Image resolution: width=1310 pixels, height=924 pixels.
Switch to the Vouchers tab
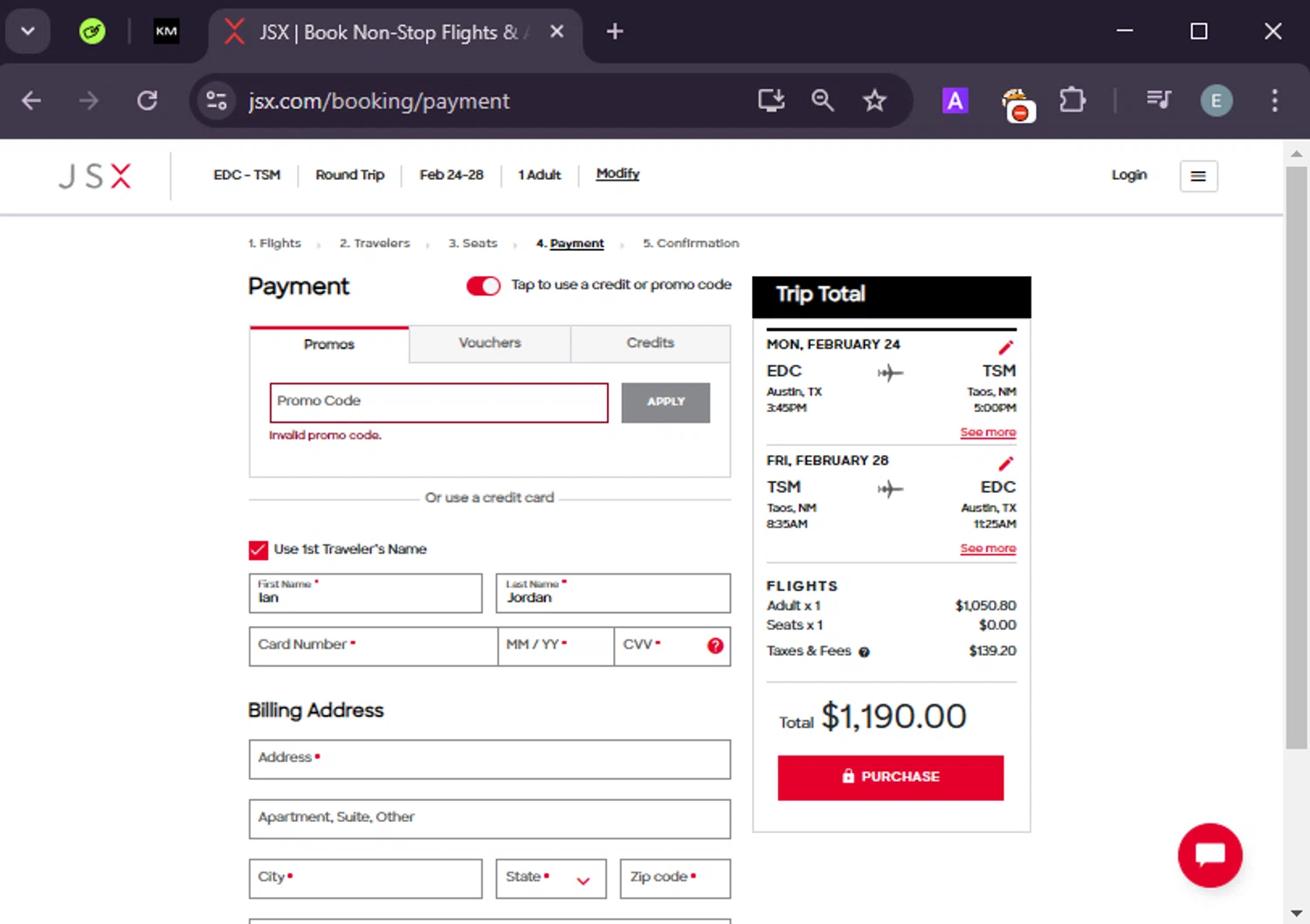click(490, 343)
